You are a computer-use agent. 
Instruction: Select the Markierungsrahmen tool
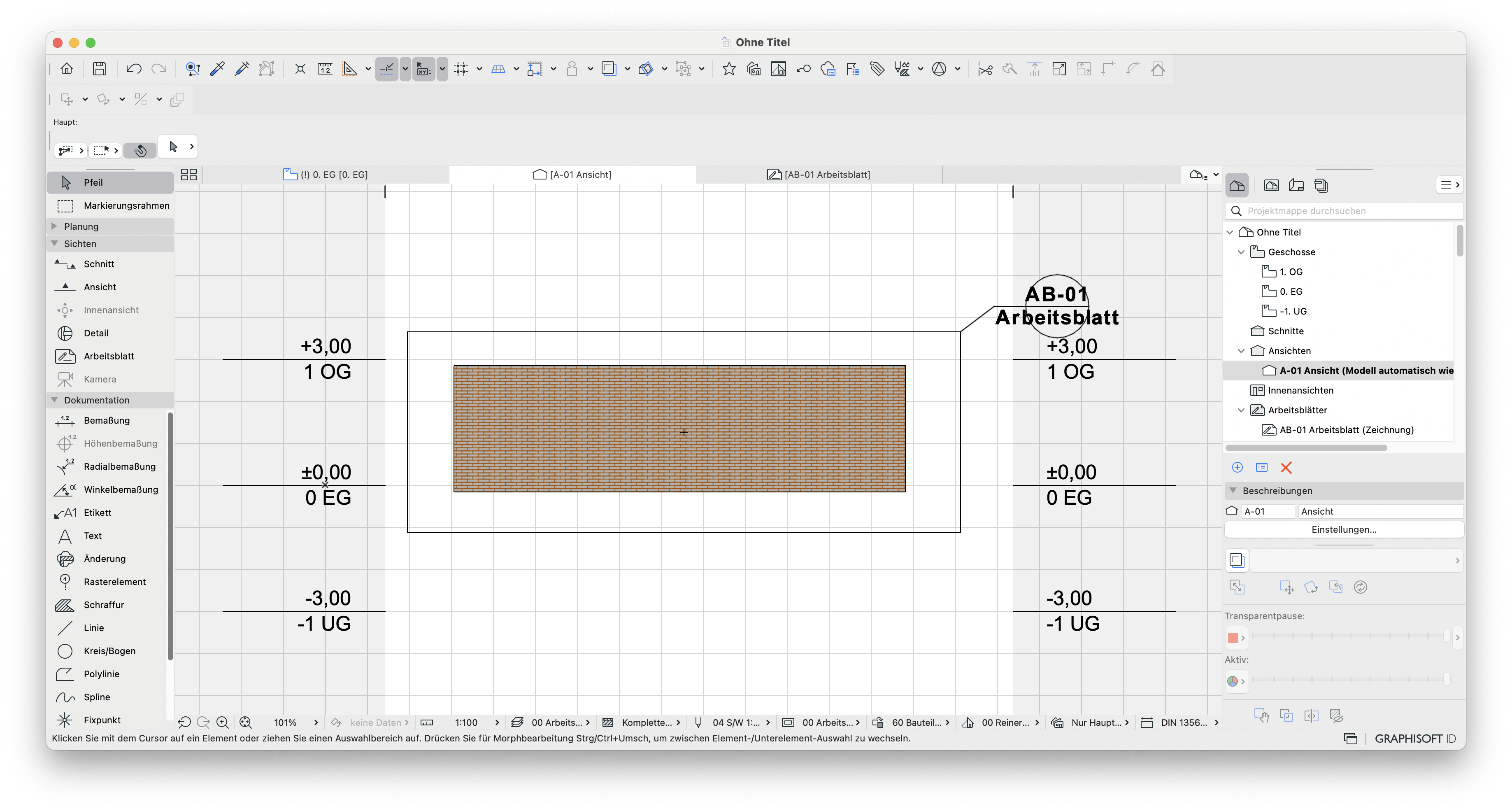pos(110,205)
